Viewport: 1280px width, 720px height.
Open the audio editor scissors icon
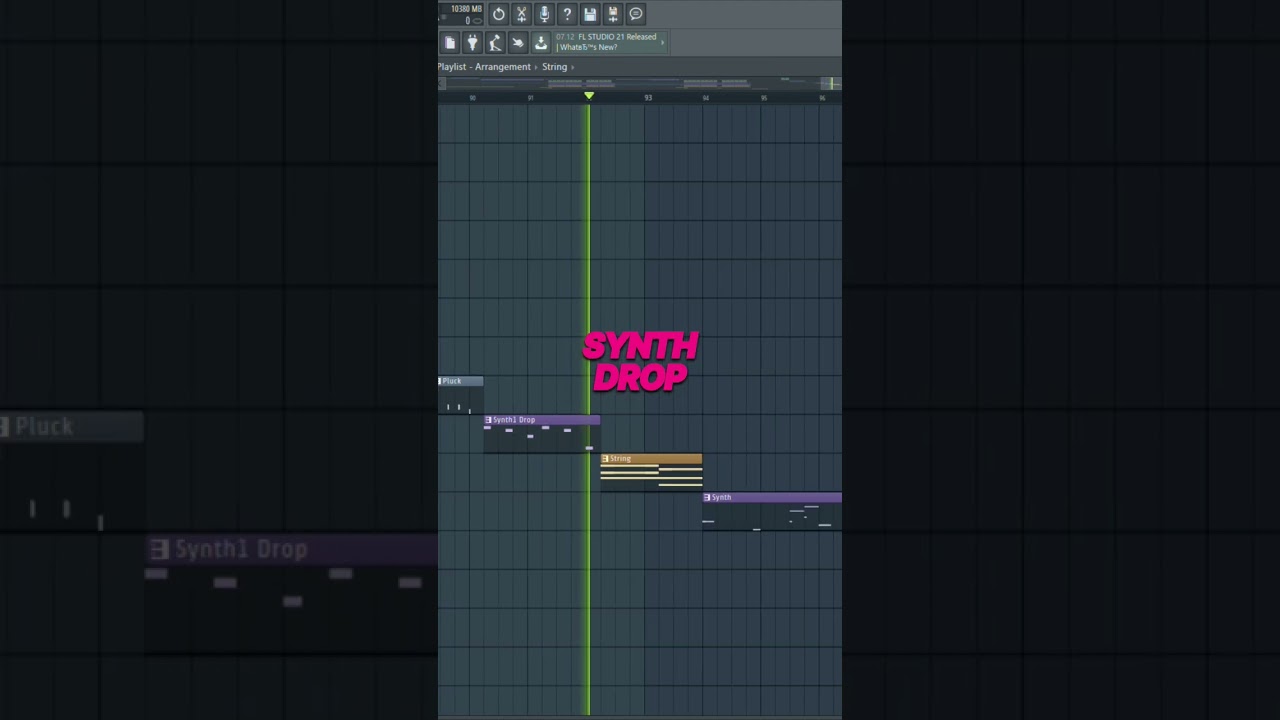pyautogui.click(x=521, y=14)
